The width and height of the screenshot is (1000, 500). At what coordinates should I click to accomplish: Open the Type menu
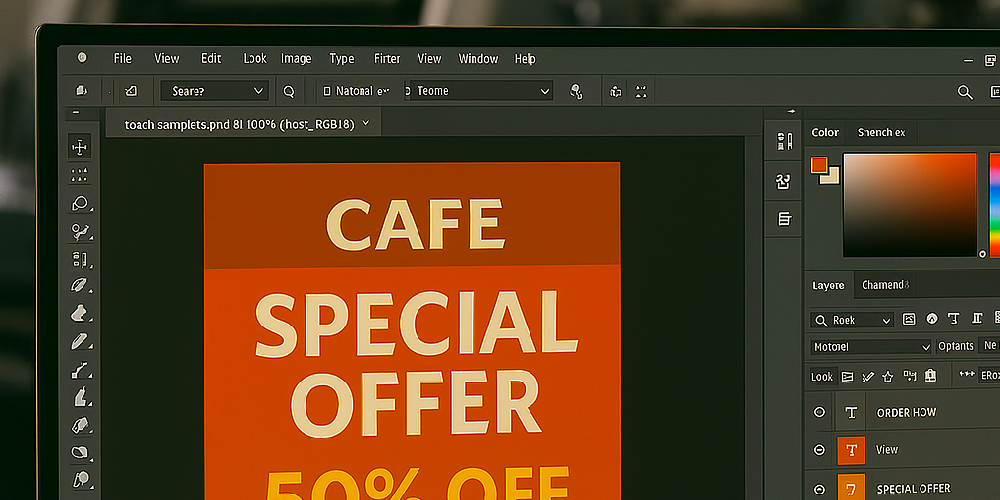(x=342, y=59)
